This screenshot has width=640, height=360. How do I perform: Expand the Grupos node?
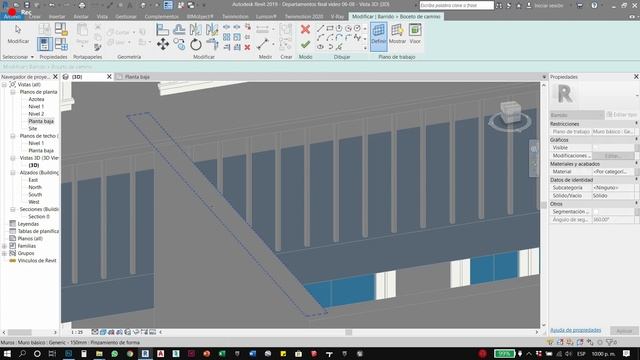point(4,253)
